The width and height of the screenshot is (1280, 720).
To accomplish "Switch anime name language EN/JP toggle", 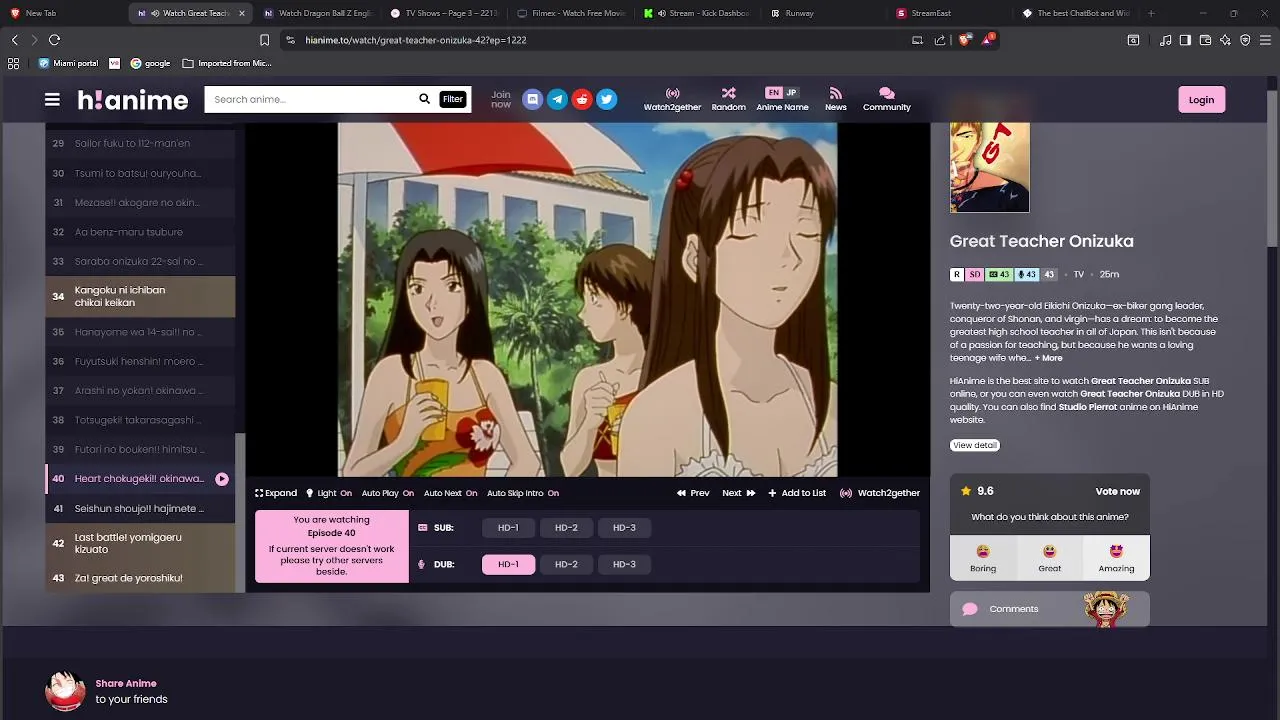I will pyautogui.click(x=782, y=93).
